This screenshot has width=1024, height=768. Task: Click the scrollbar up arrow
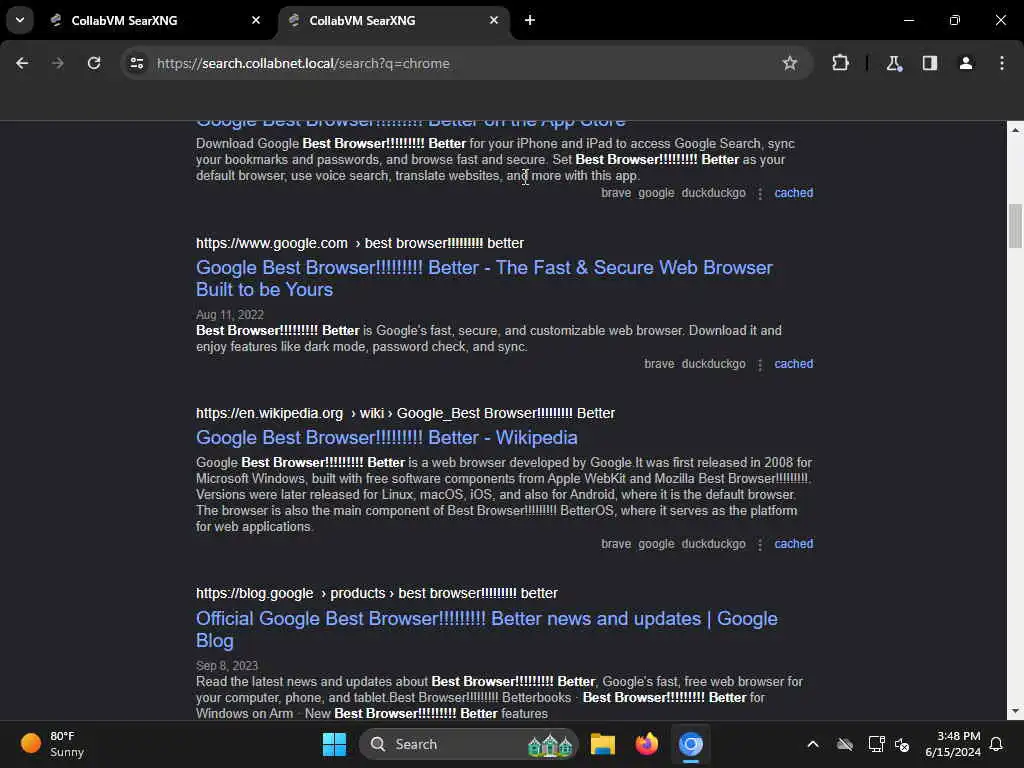1015,130
